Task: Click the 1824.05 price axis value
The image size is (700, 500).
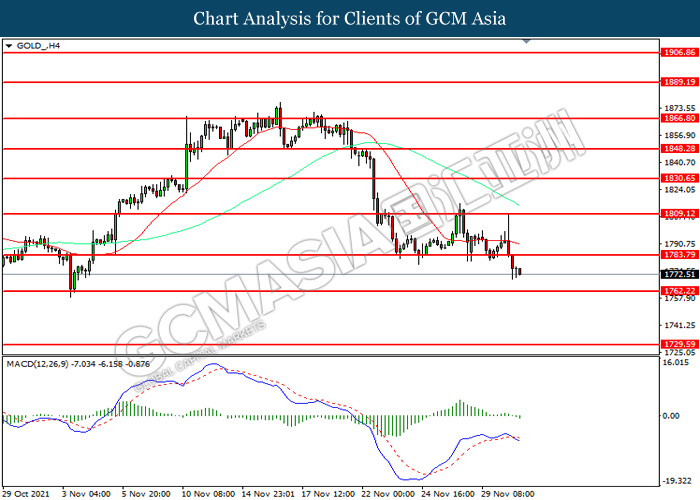Action: (x=679, y=190)
